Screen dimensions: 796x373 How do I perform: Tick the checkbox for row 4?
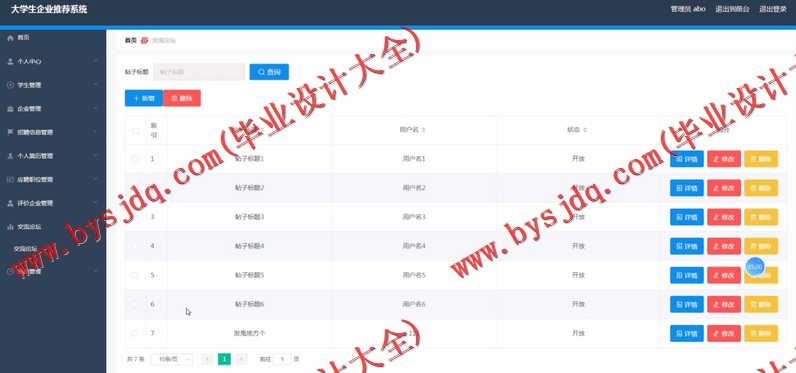135,246
